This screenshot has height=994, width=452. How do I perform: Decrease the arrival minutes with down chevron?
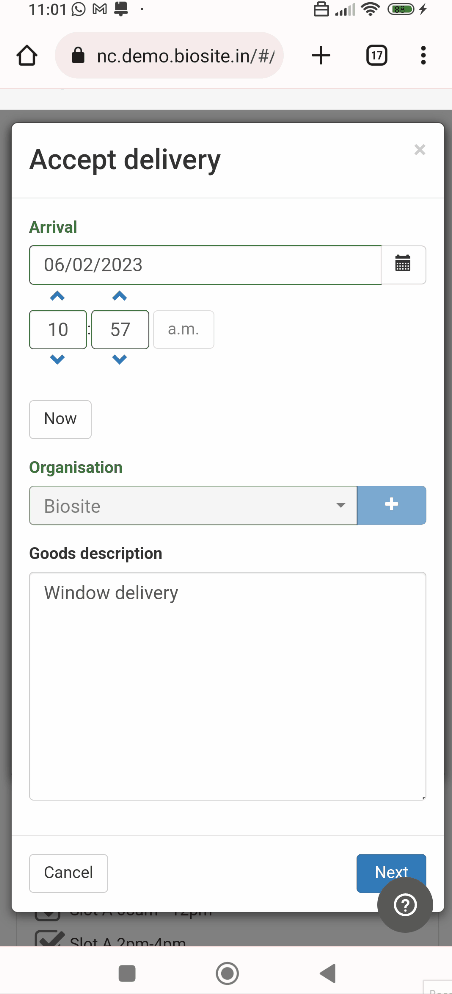pos(119,359)
